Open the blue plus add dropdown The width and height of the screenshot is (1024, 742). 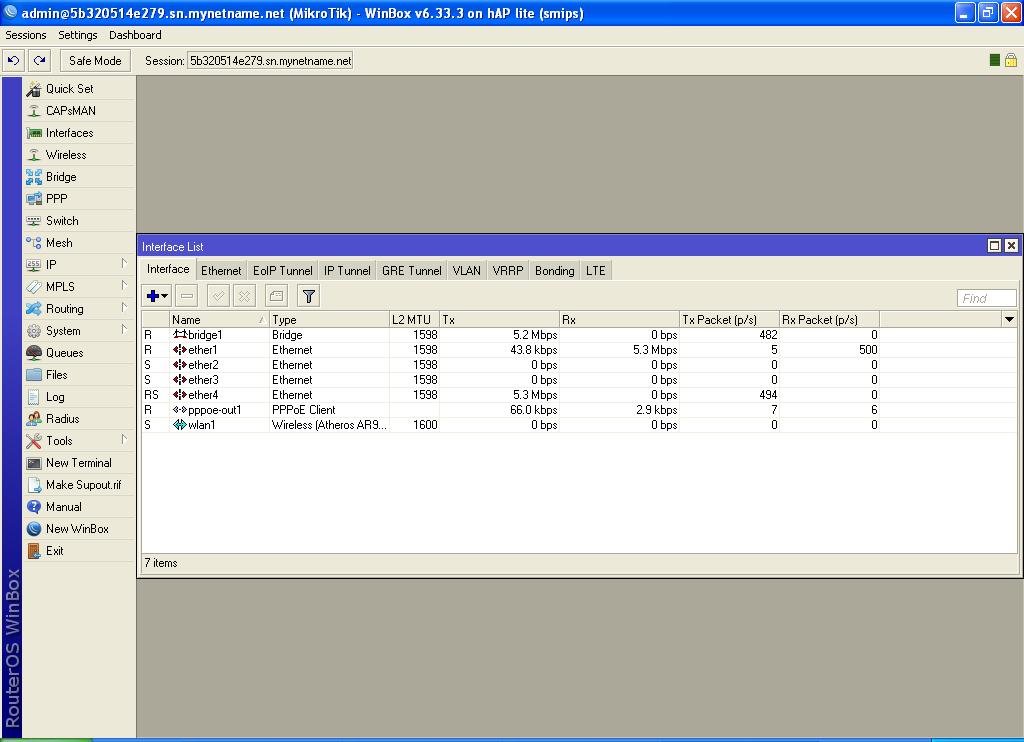click(157, 296)
